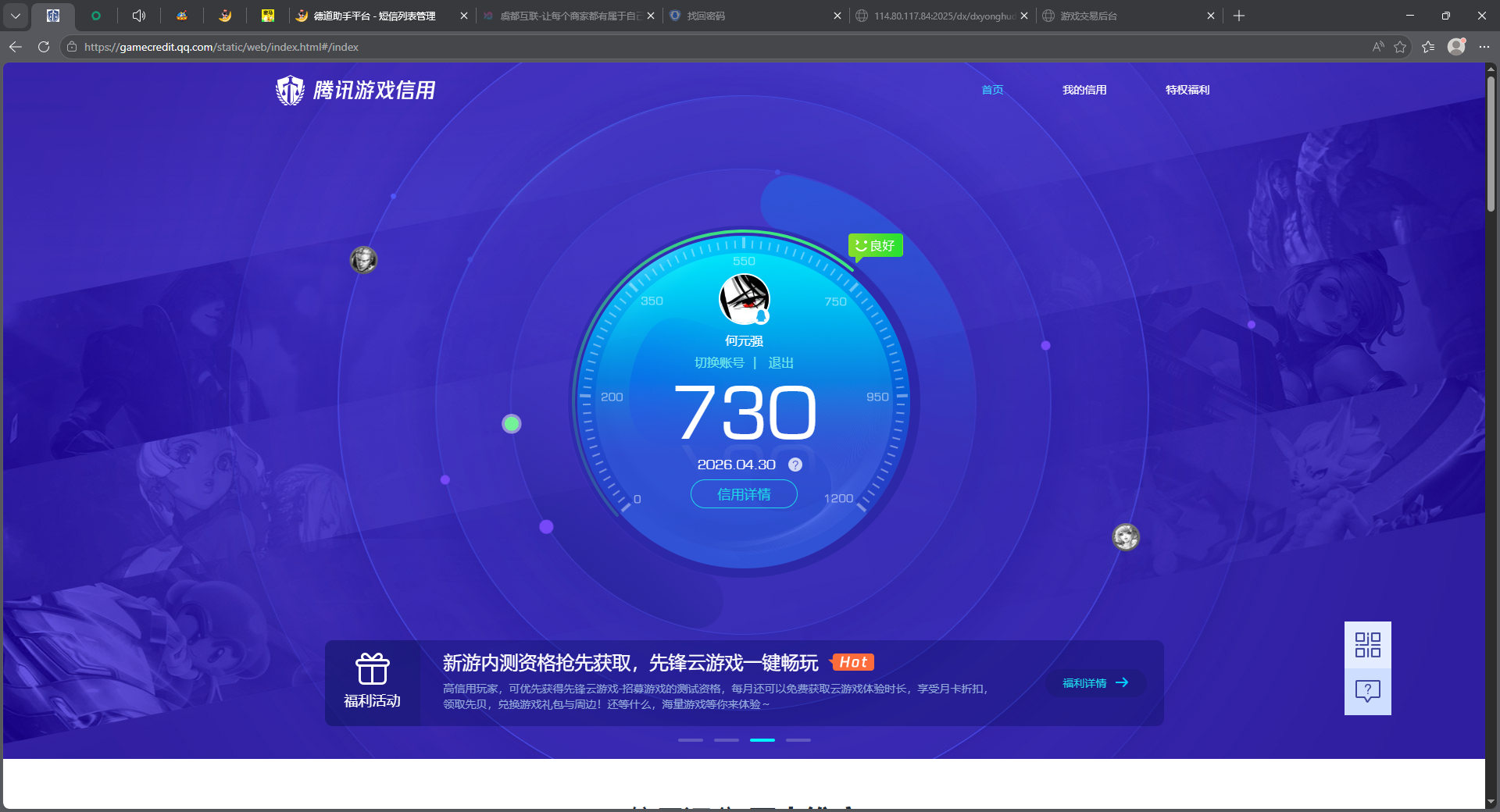Click the Hot badge on banner
This screenshot has height=812, width=1500.
(852, 662)
